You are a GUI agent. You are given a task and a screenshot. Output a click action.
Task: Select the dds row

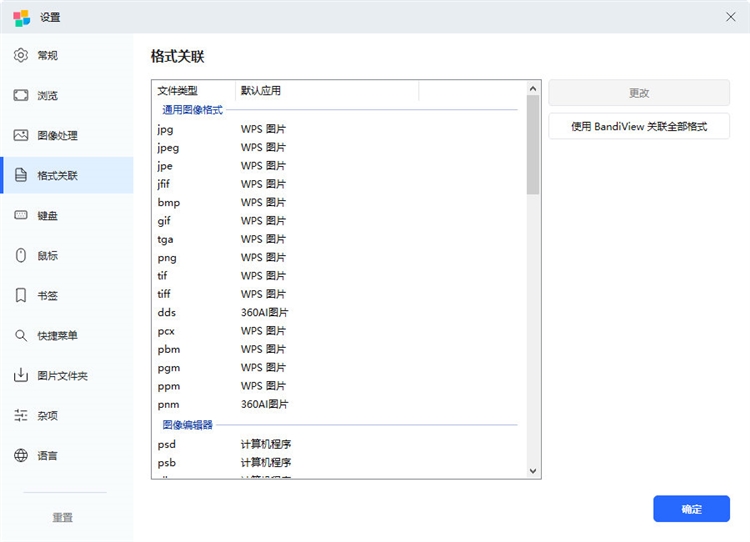[339, 312]
